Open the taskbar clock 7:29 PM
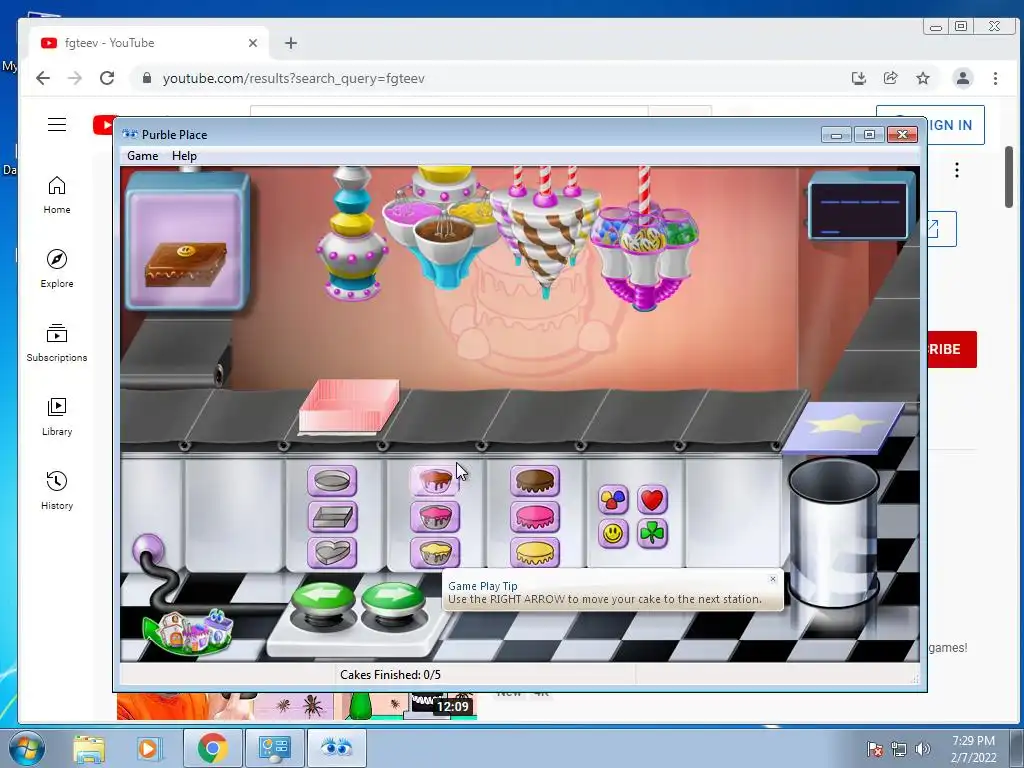 (x=973, y=749)
